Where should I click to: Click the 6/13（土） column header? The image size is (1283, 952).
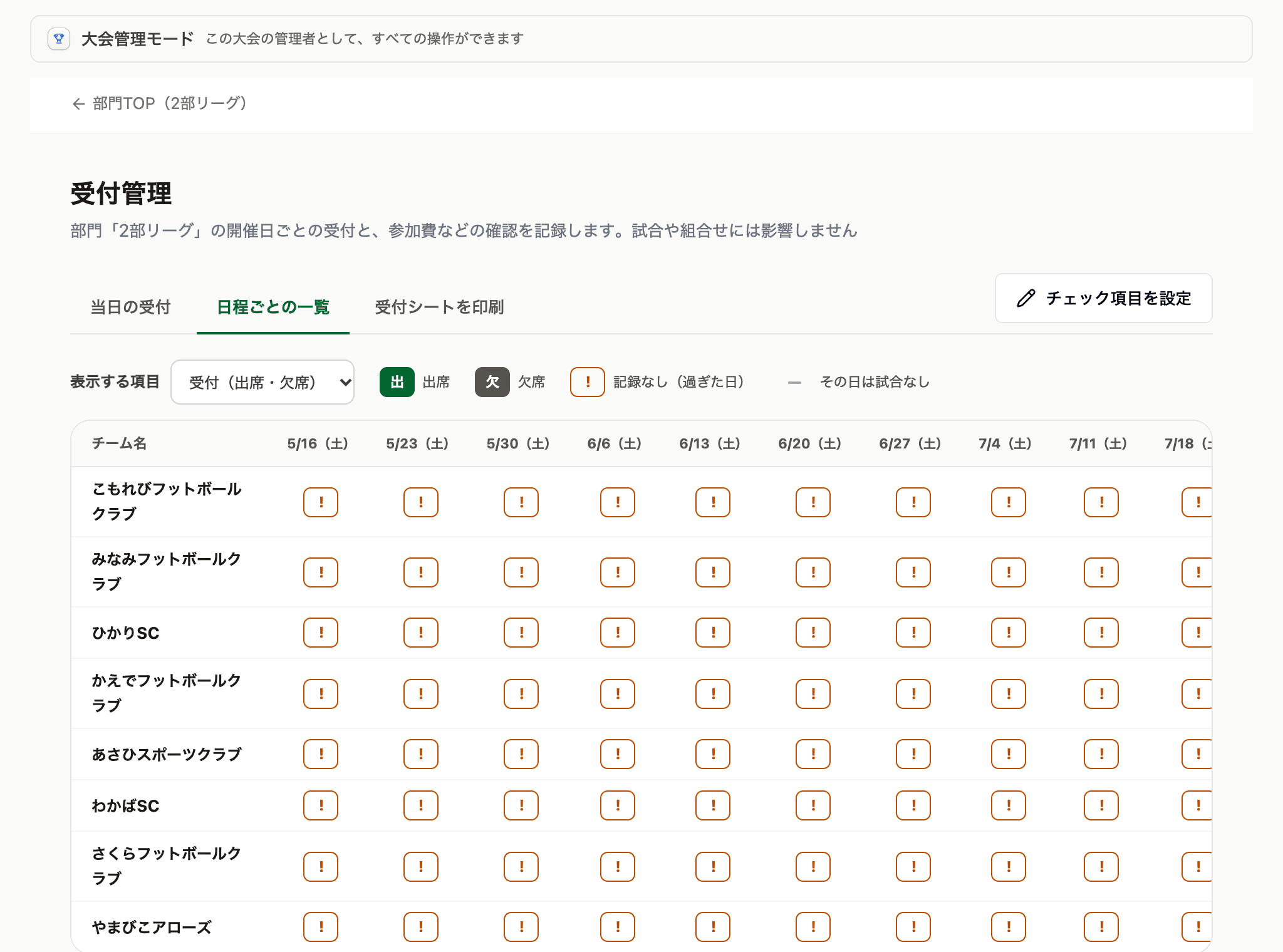(710, 443)
